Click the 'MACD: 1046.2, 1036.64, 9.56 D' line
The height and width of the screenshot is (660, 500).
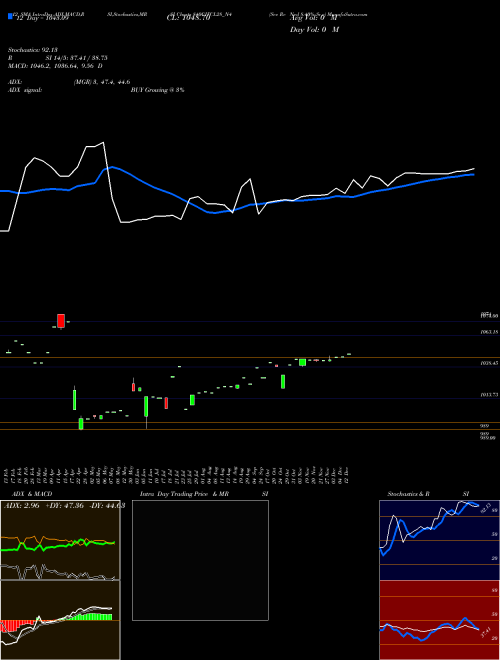[x=55, y=66]
